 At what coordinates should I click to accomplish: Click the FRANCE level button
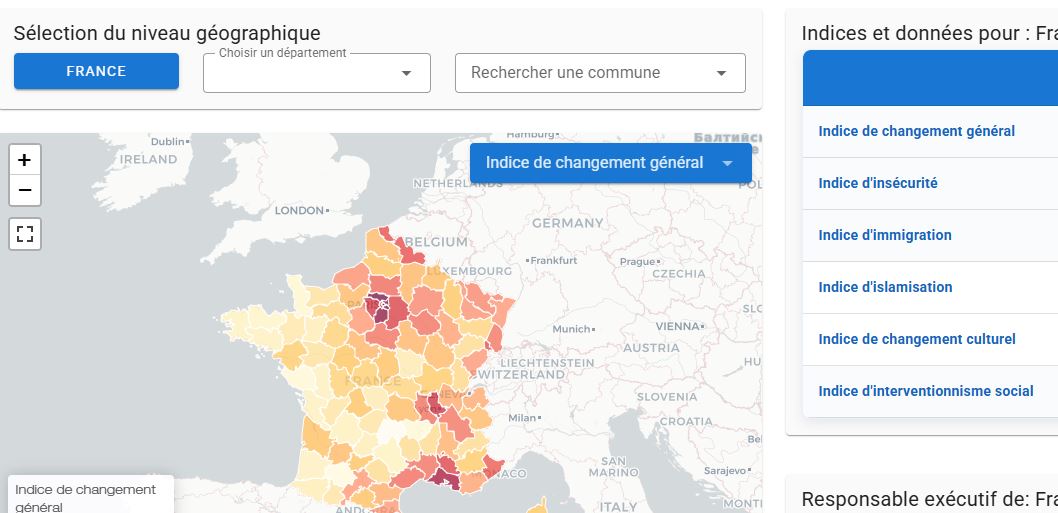tap(96, 71)
